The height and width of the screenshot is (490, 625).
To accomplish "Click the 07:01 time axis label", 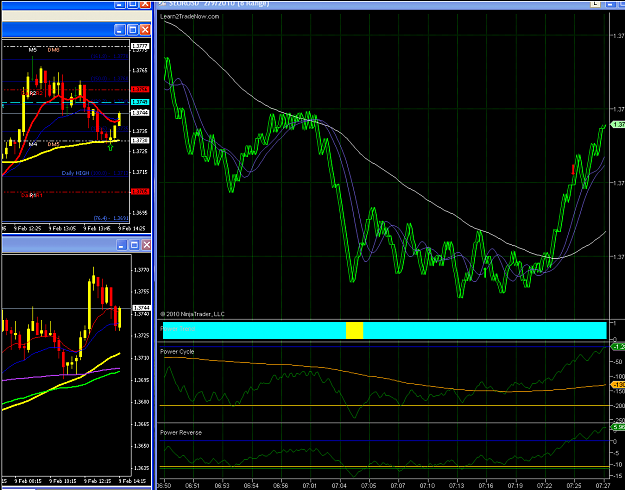I will click(310, 486).
